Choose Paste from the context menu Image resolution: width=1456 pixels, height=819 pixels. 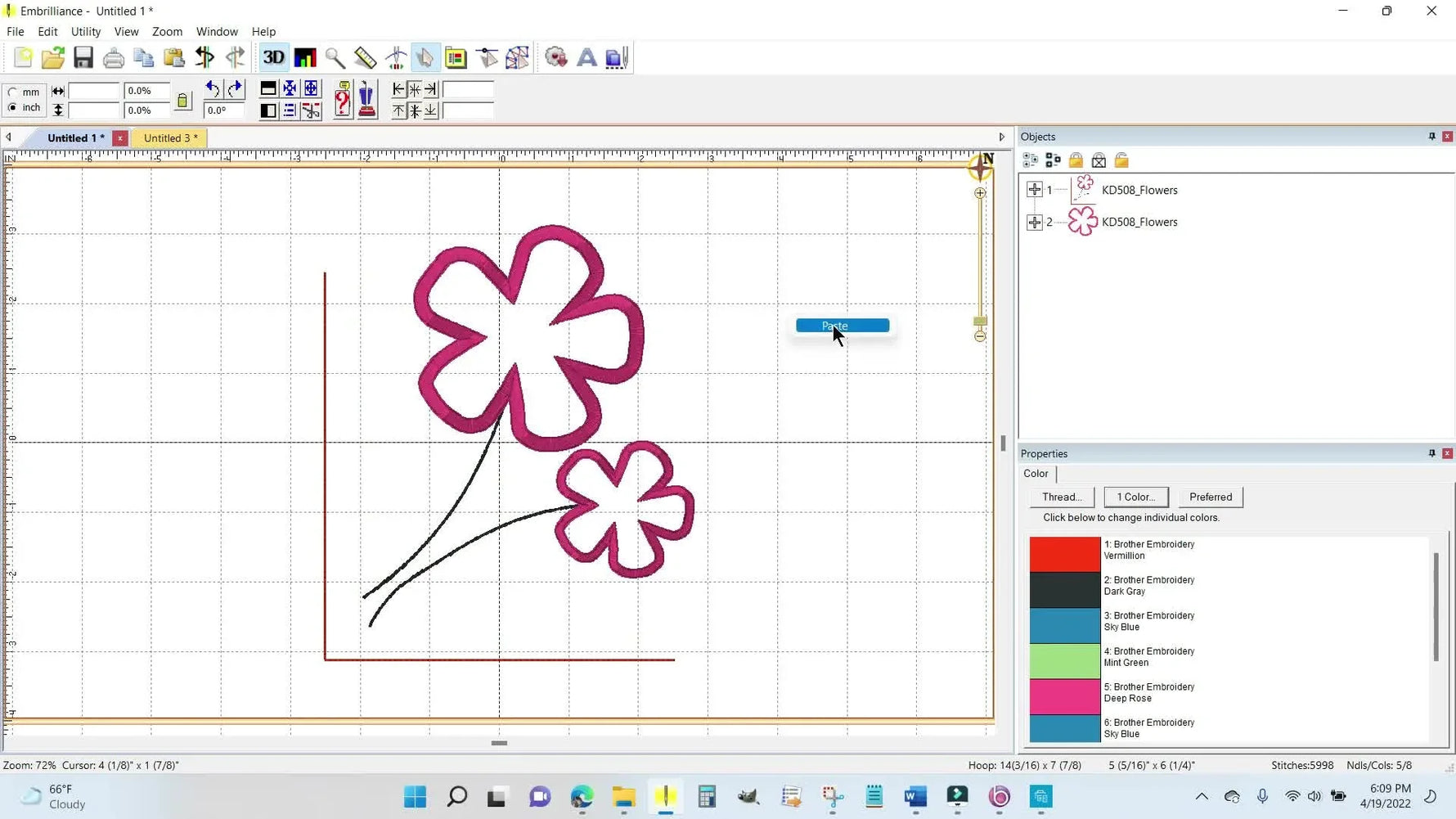pos(843,326)
